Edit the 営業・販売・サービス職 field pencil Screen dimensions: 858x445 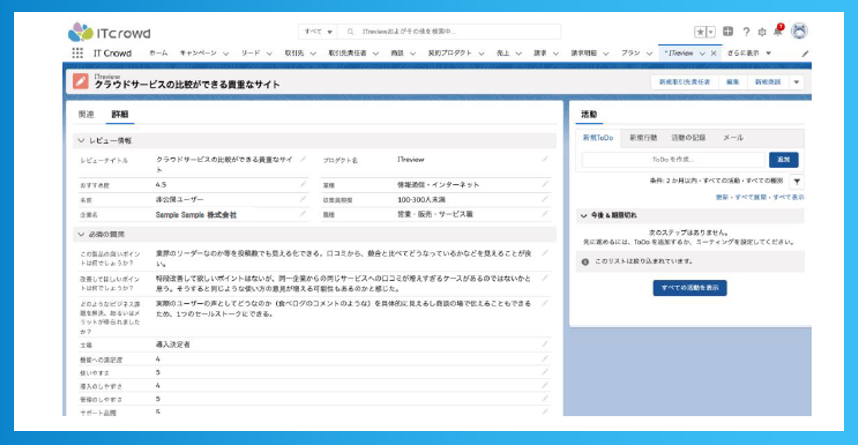[544, 214]
